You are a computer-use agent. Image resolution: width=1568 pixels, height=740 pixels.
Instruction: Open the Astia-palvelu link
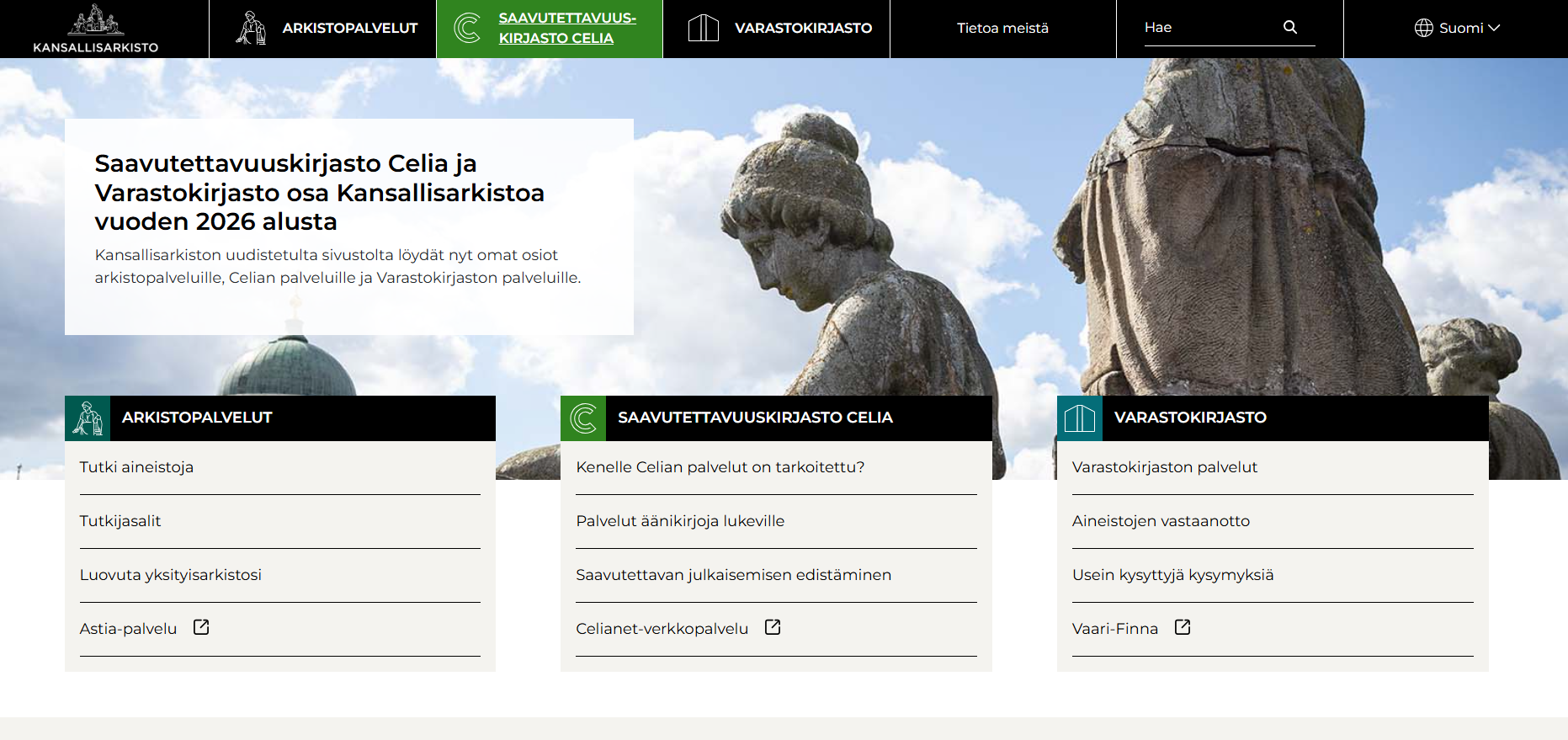[129, 629]
